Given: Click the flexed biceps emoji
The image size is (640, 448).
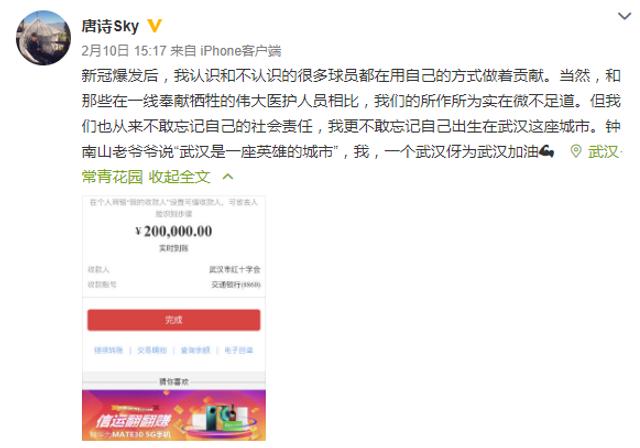Looking at the screenshot, I should point(547,152).
